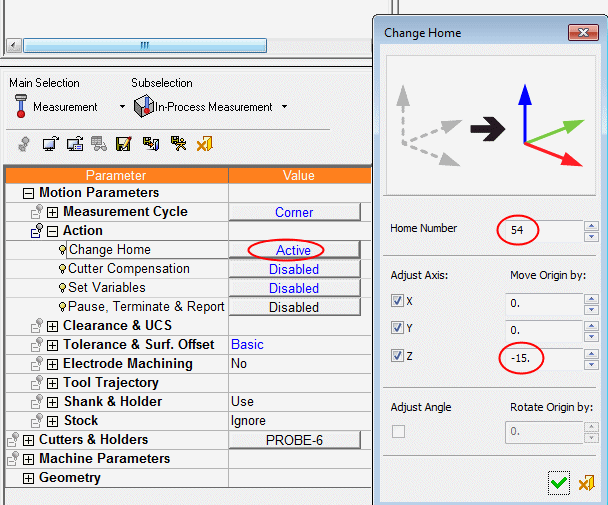Image resolution: width=608 pixels, height=505 pixels.
Task: Uncheck the X axis checkbox
Action: (x=397, y=301)
